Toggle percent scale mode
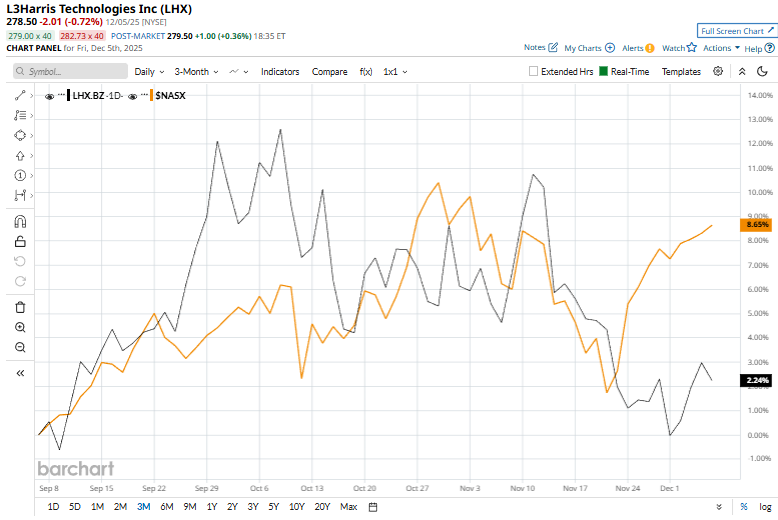The height and width of the screenshot is (520, 778). click(744, 507)
